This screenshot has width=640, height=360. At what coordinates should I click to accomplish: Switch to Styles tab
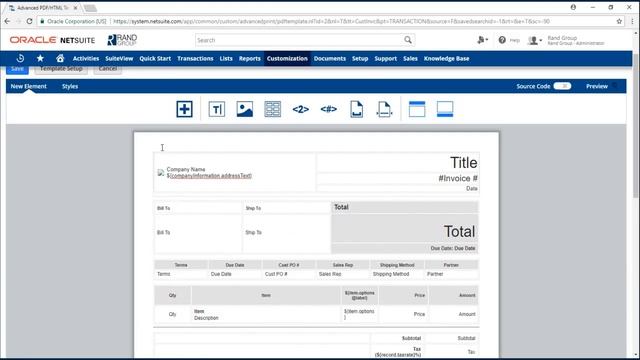(70, 86)
